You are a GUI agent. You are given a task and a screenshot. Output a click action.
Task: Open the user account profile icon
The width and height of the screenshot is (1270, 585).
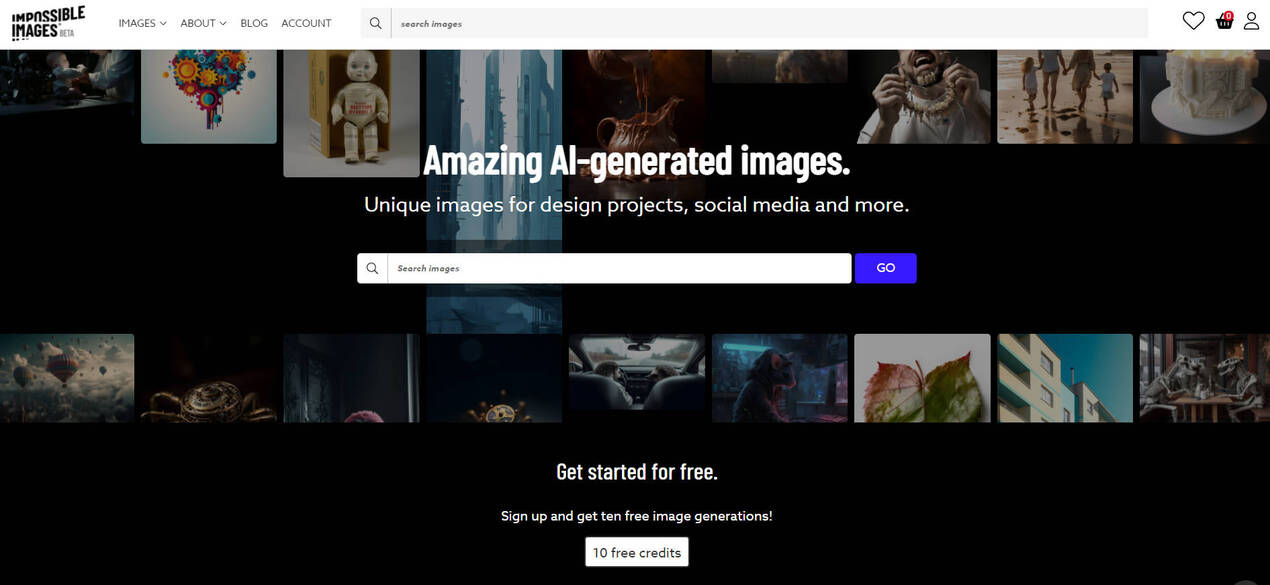tap(1251, 21)
